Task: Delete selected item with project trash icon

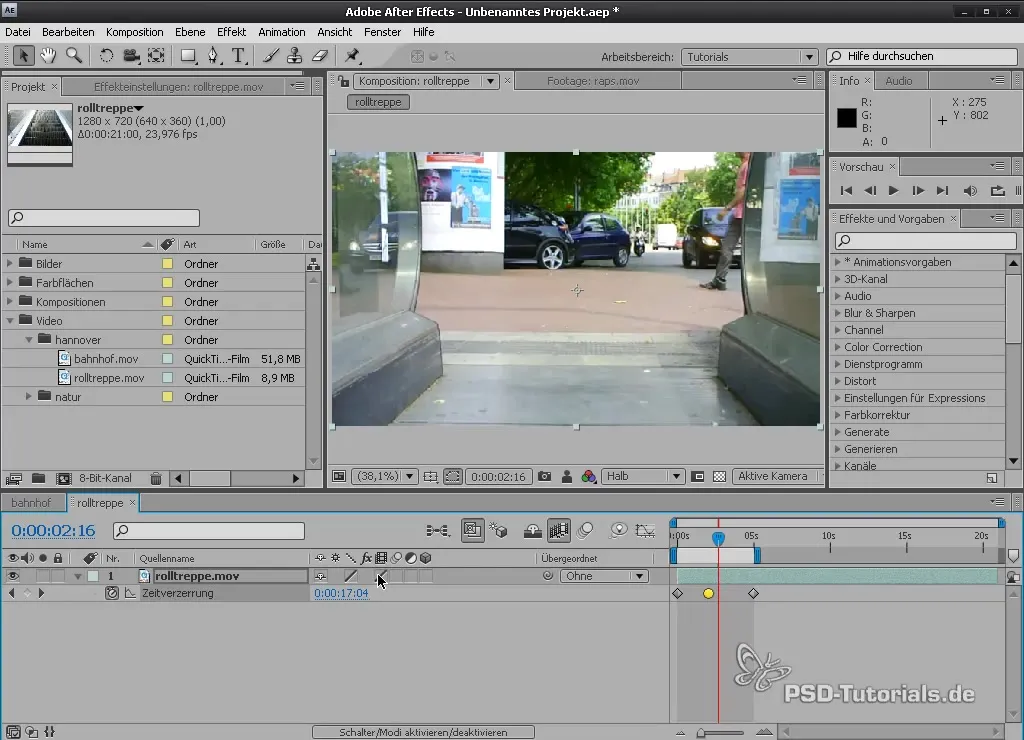Action: click(155, 478)
